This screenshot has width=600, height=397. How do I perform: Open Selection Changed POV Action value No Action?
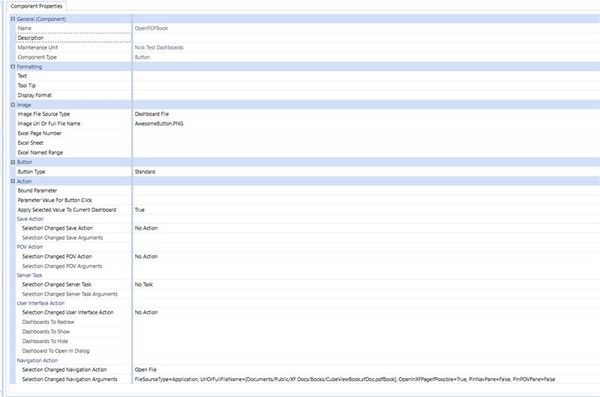(146, 256)
